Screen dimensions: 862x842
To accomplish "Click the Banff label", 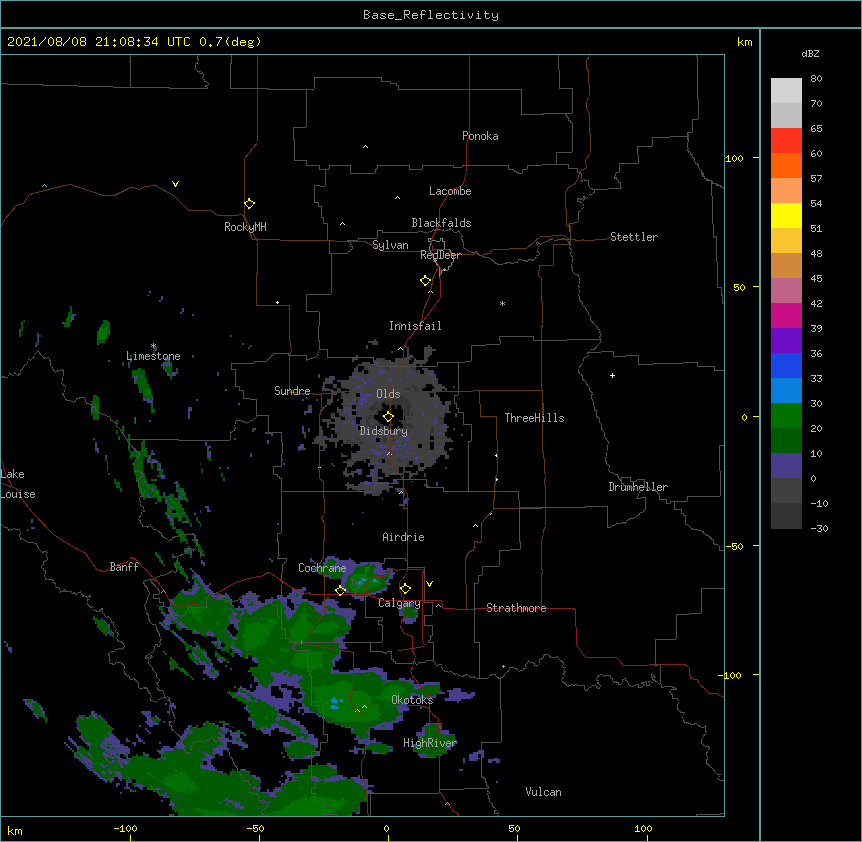I will [x=124, y=567].
